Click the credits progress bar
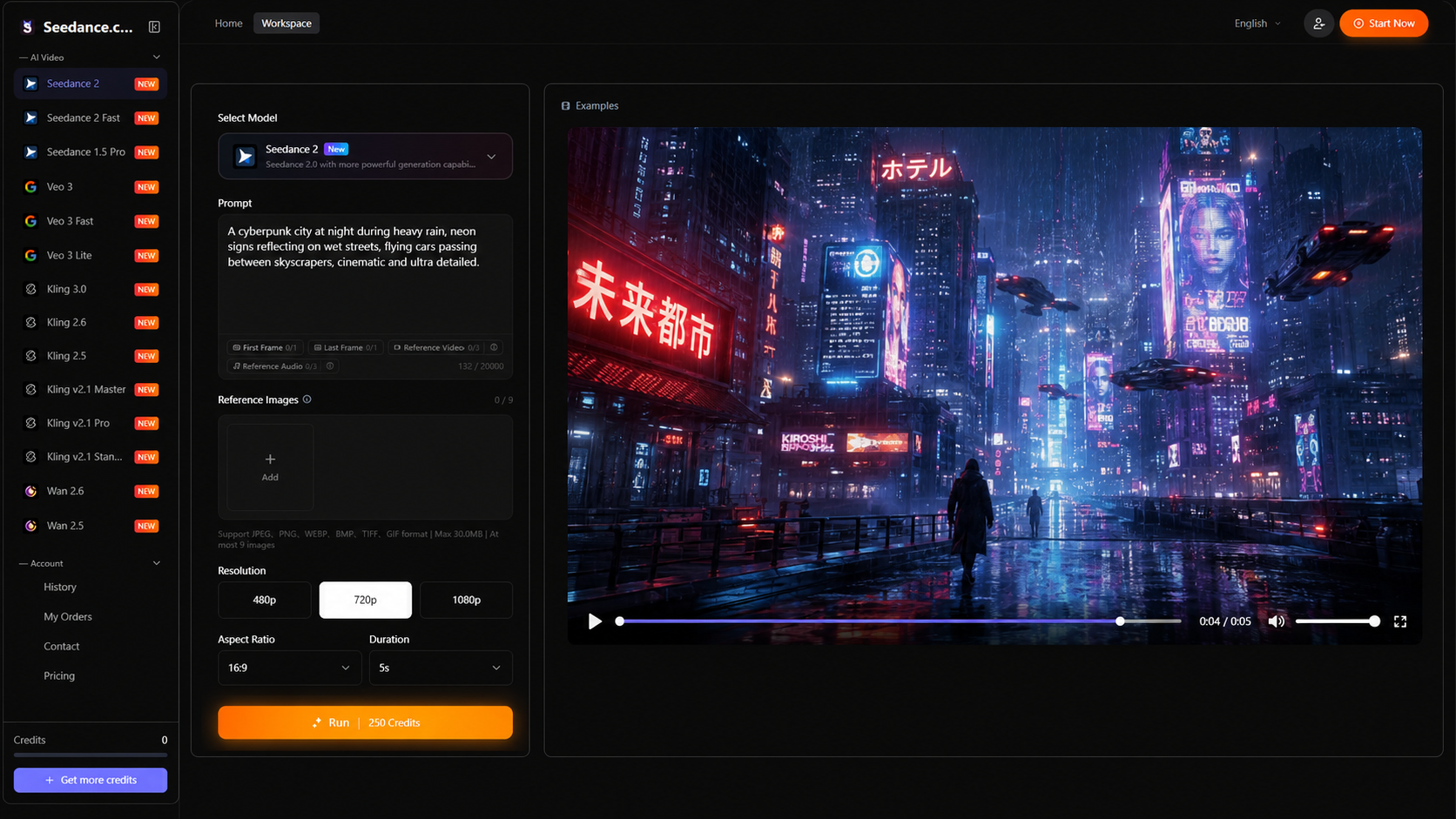1456x819 pixels. [91, 755]
